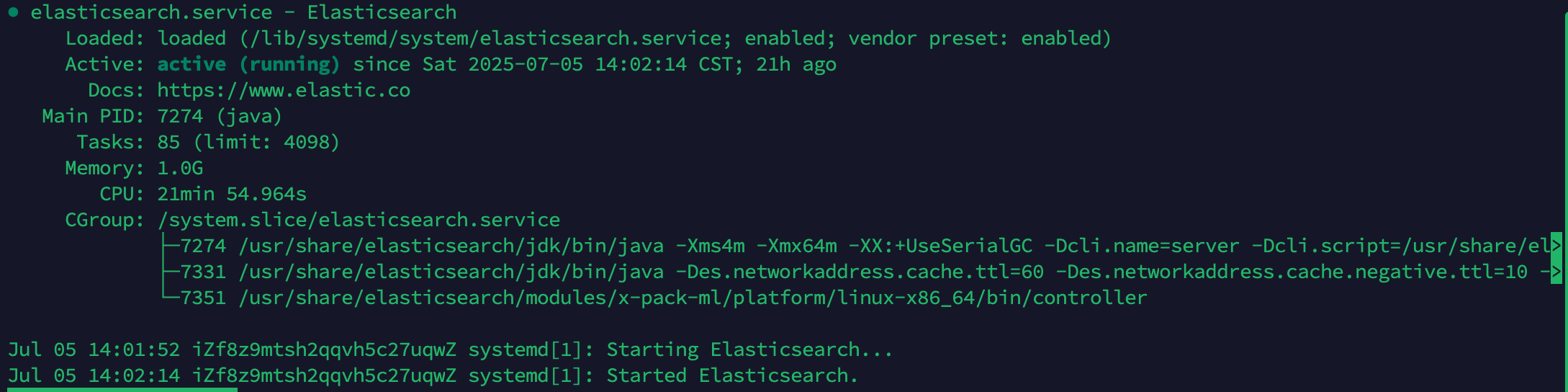Click the Main PID 7274 value
This screenshot has width=1568, height=392.
click(x=180, y=116)
